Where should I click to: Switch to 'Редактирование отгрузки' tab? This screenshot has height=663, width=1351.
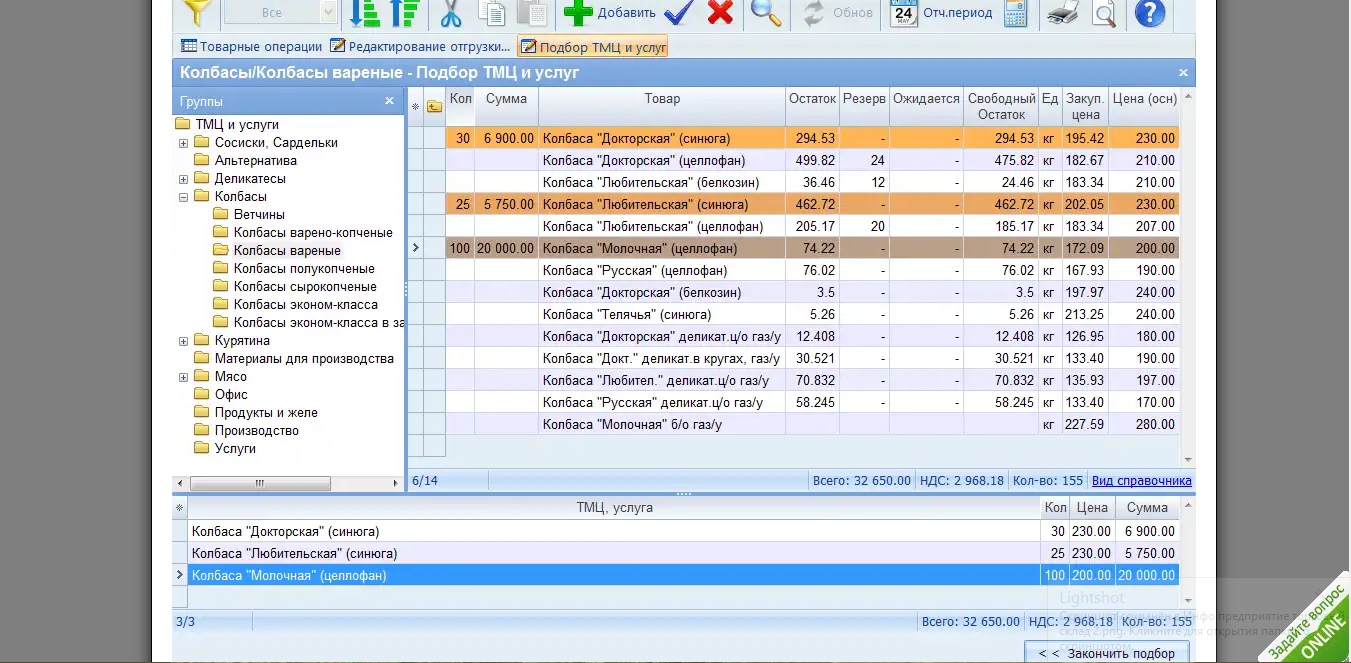coord(420,46)
